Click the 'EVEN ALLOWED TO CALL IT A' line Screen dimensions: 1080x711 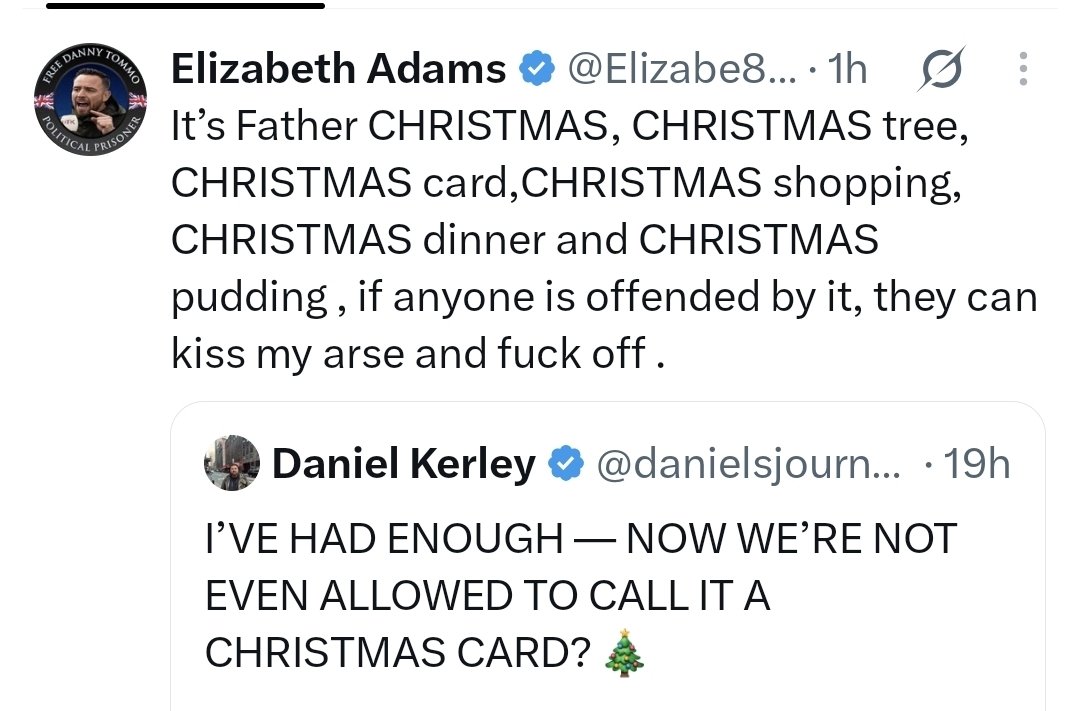click(x=488, y=595)
